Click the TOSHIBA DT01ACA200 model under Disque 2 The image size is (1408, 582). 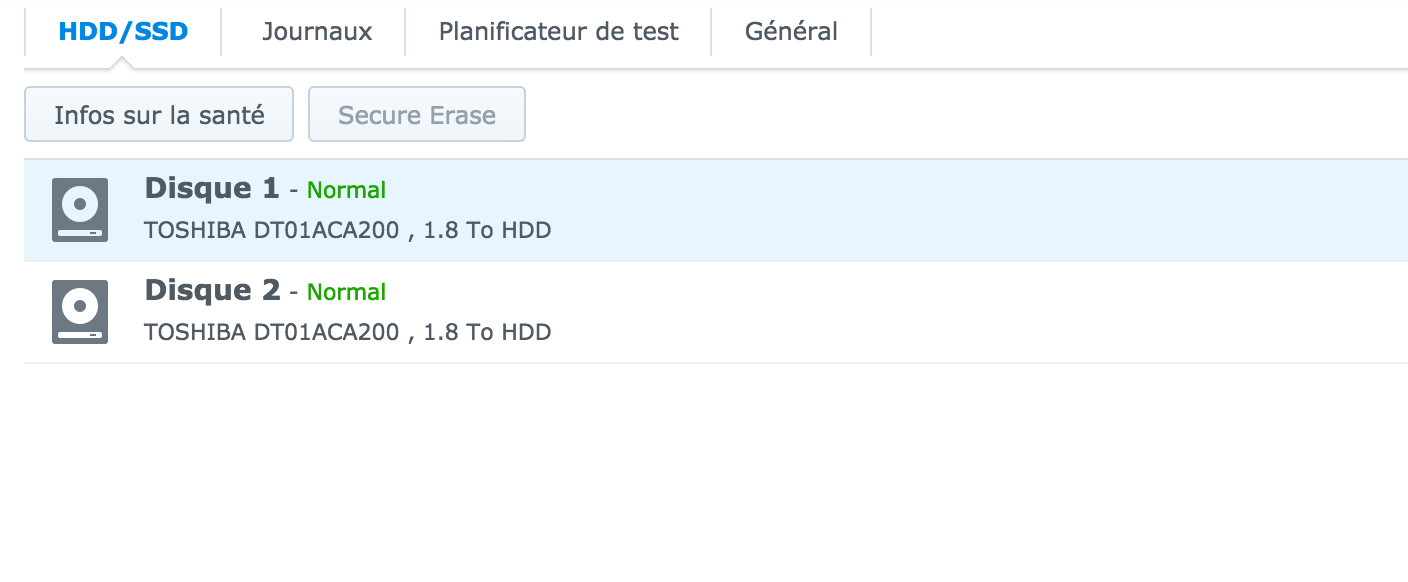pyautogui.click(x=271, y=332)
